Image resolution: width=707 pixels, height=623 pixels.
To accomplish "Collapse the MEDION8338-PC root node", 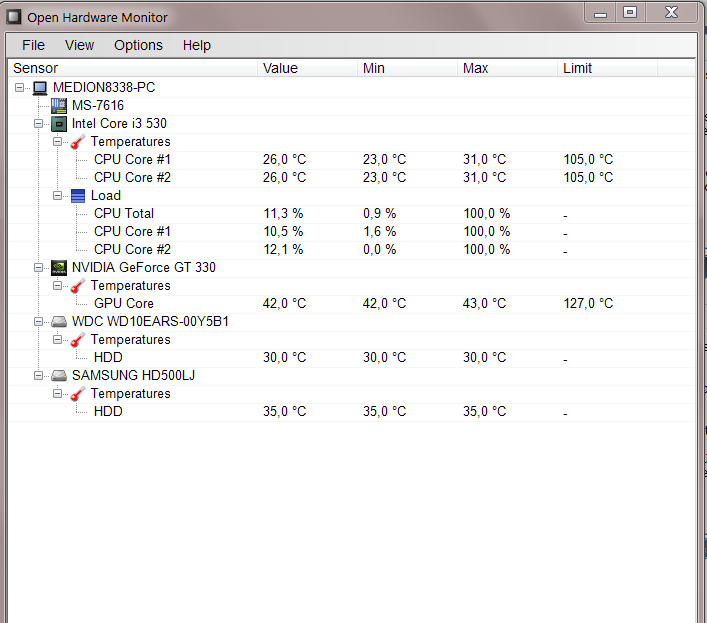I will coord(19,87).
